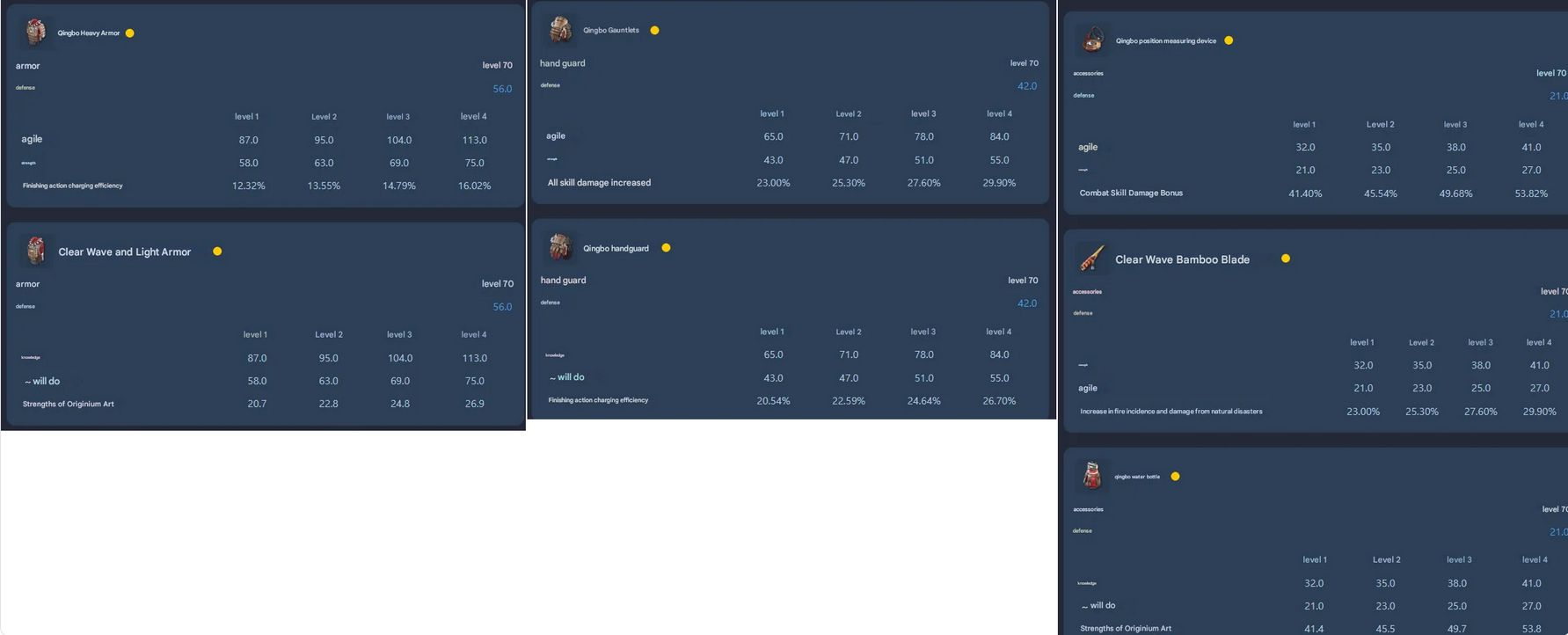This screenshot has width=1568, height=635.
Task: Click 'agile' row label in Clear Wave Bamboo Blade
Action: pyautogui.click(x=1088, y=388)
